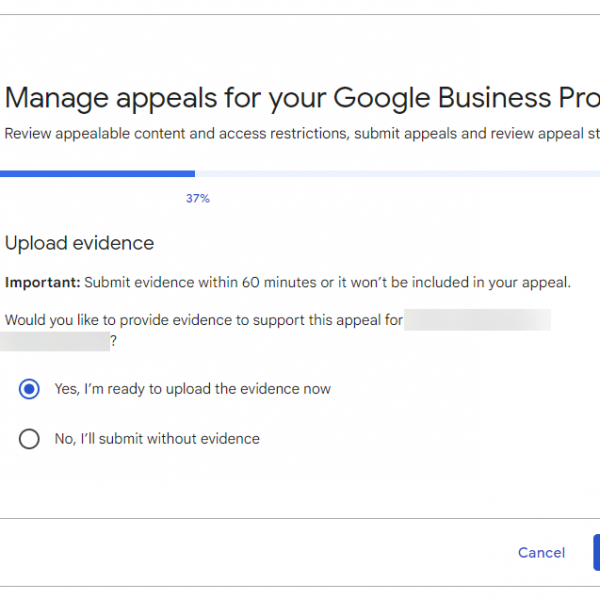Viewport: 600px width, 600px height.
Task: Click the question mark ending the evidence question
Action: [113, 342]
